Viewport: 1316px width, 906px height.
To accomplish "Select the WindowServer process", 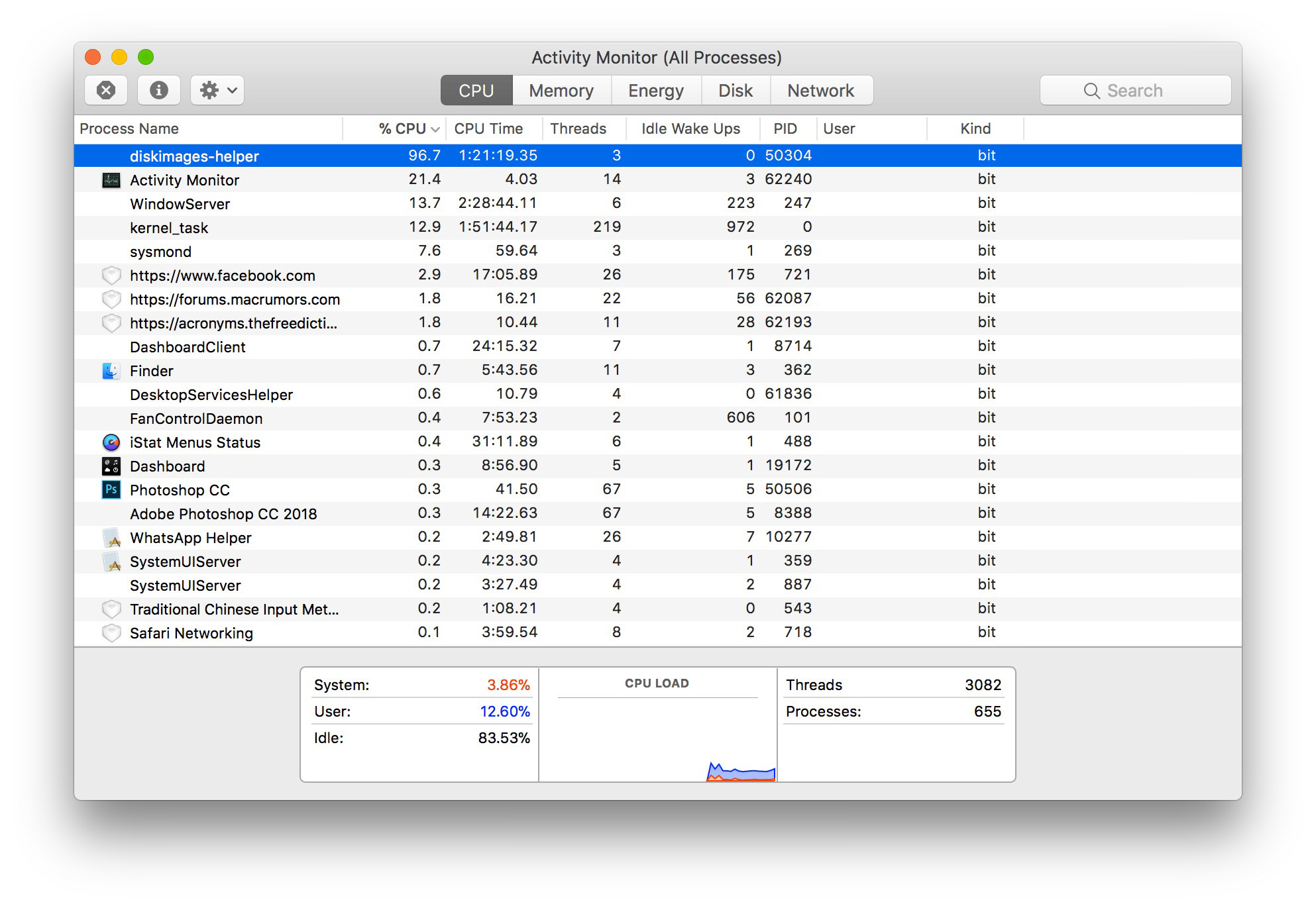I will click(658, 204).
